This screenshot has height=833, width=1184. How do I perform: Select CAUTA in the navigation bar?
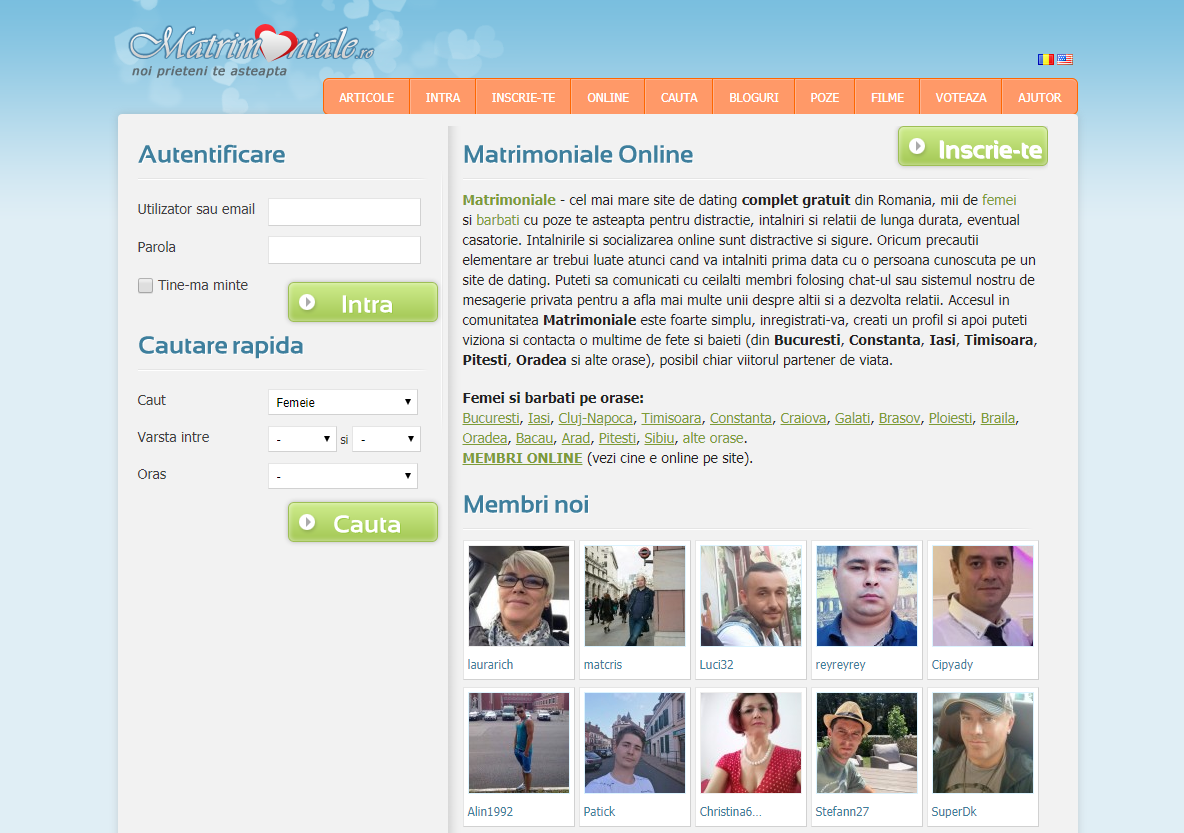click(679, 97)
